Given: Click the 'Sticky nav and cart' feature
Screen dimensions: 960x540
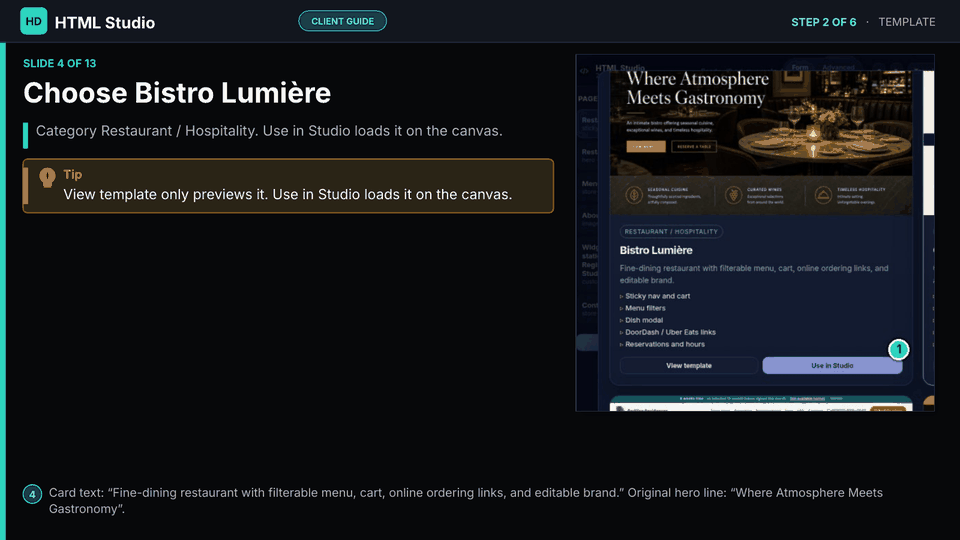Looking at the screenshot, I should click(657, 296).
